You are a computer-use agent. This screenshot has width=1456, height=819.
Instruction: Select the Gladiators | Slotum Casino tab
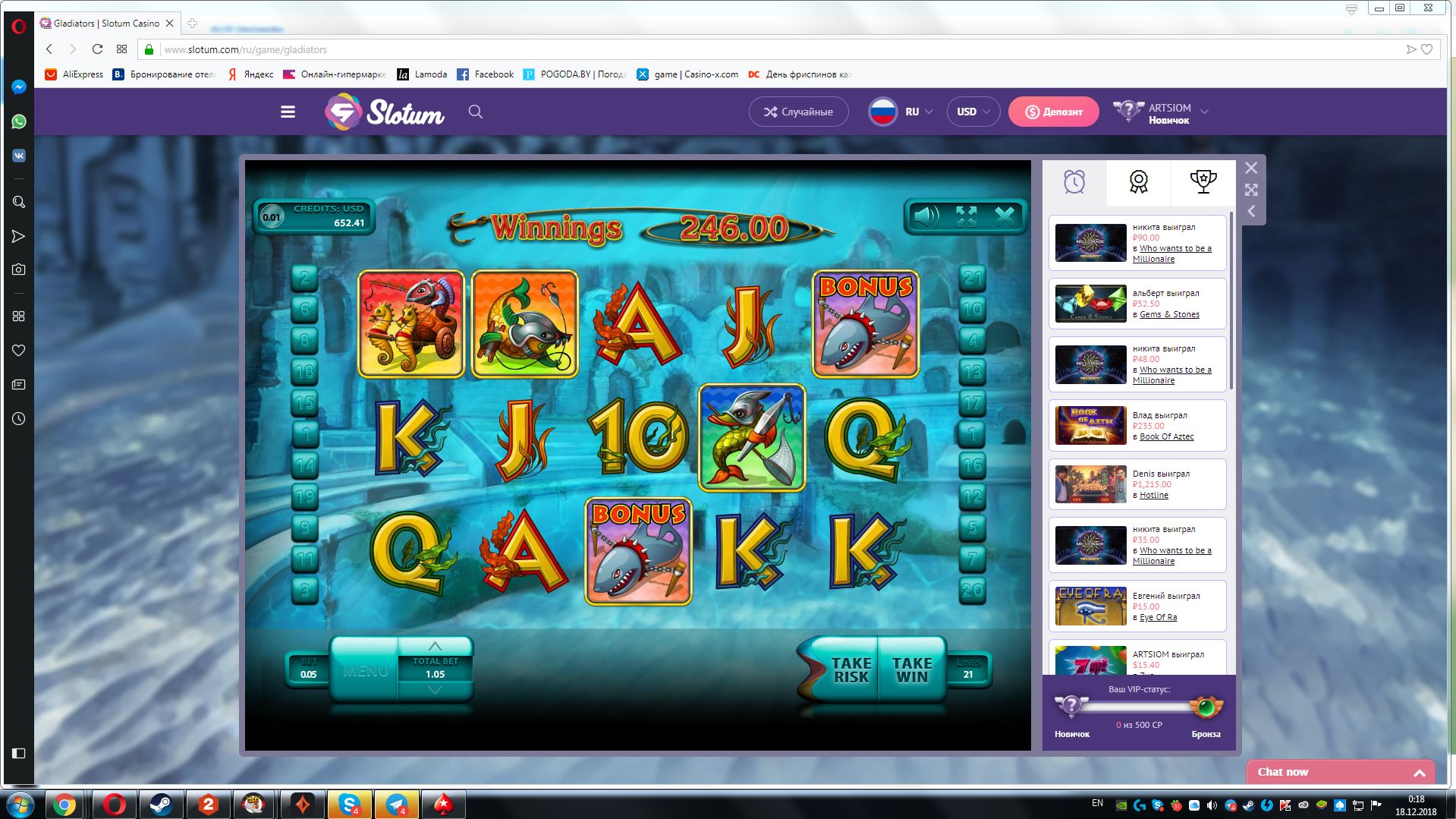click(107, 24)
